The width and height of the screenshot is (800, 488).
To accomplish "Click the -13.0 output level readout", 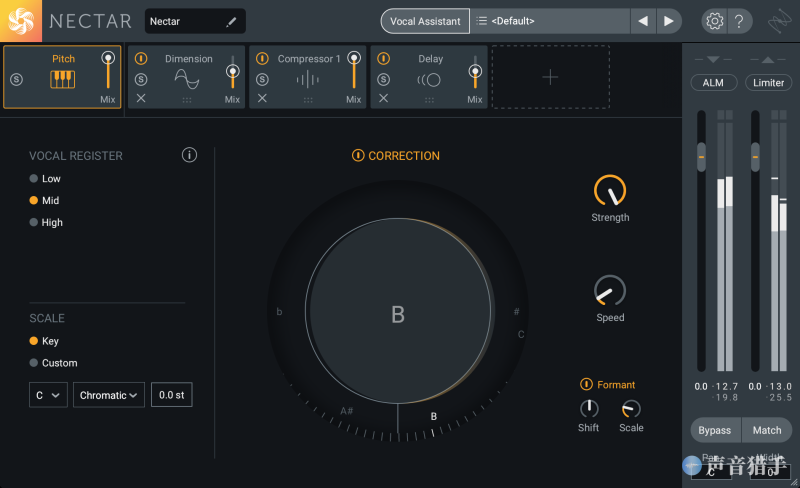I will tap(779, 386).
